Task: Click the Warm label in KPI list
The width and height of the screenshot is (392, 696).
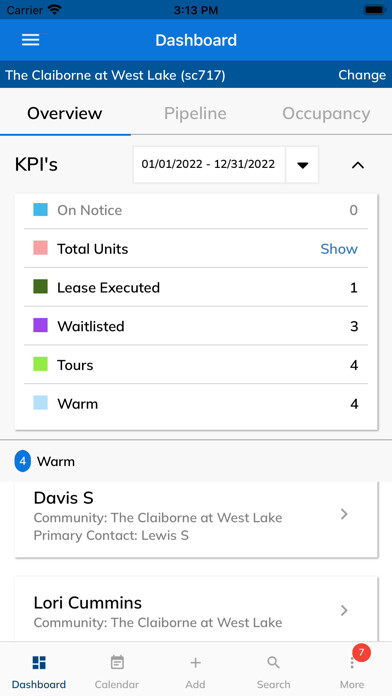Action: [77, 404]
